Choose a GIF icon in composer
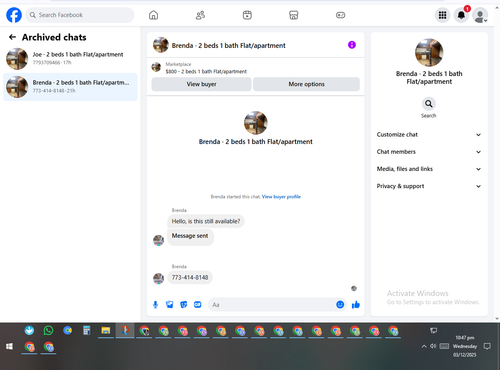The height and width of the screenshot is (370, 500). click(x=198, y=305)
